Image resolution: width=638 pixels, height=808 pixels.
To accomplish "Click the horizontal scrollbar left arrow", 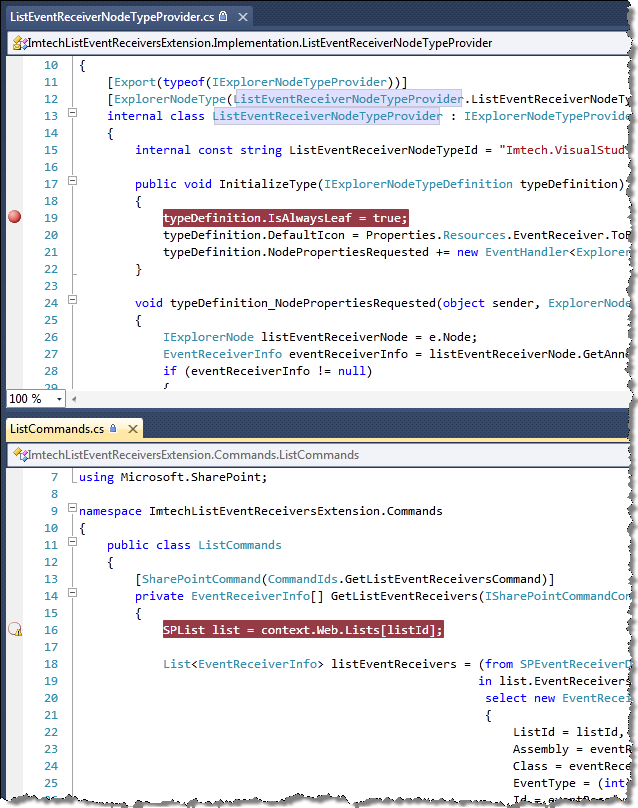I will (x=74, y=399).
